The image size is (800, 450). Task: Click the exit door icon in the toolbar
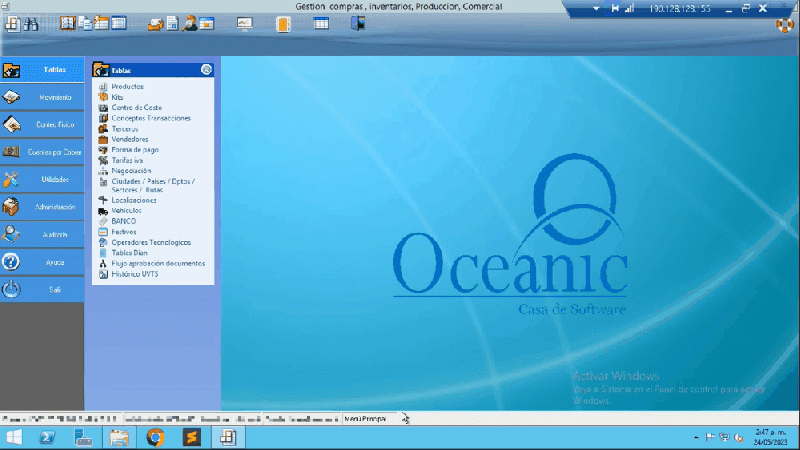[x=357, y=24]
